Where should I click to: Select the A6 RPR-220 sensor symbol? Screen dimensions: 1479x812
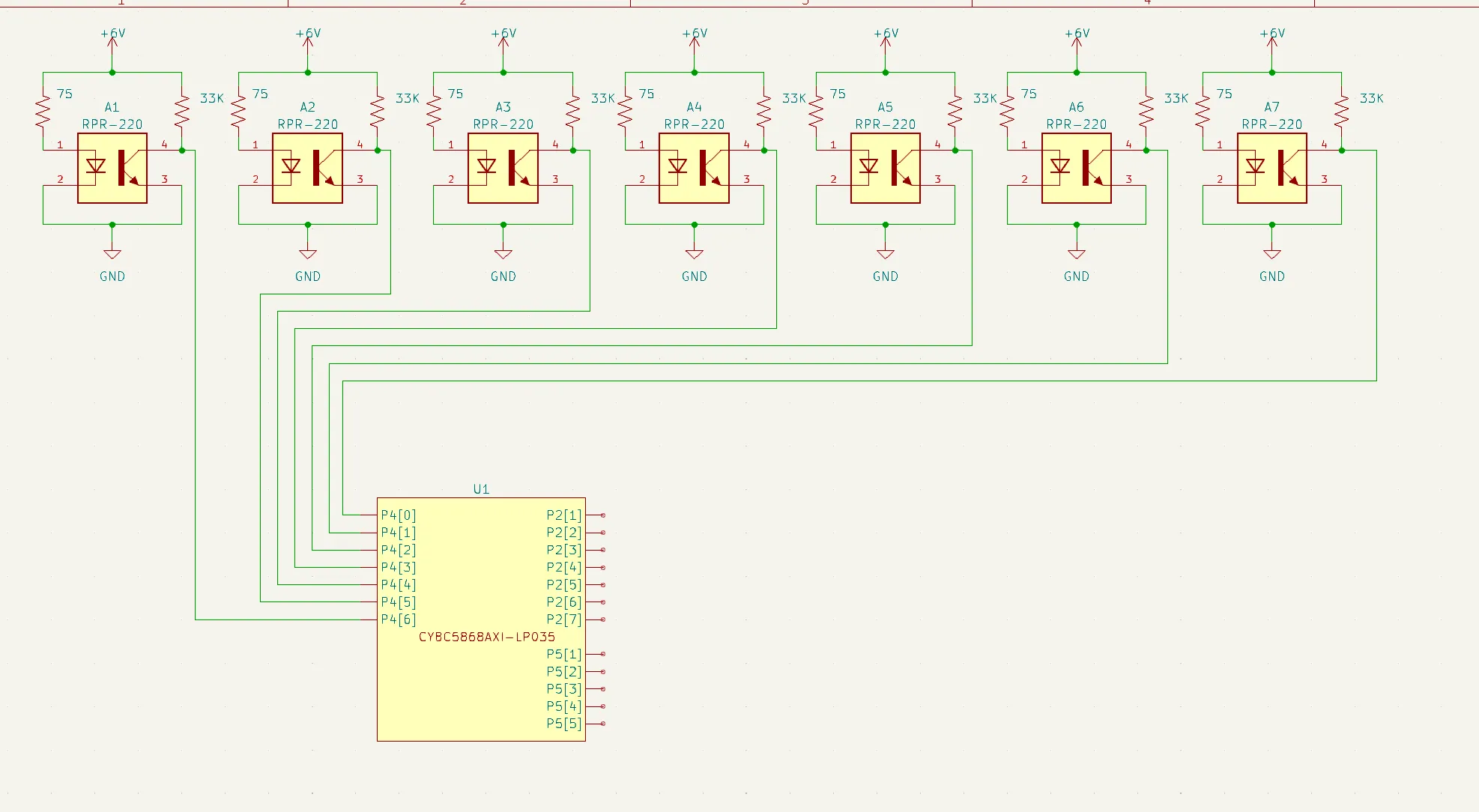1076,168
